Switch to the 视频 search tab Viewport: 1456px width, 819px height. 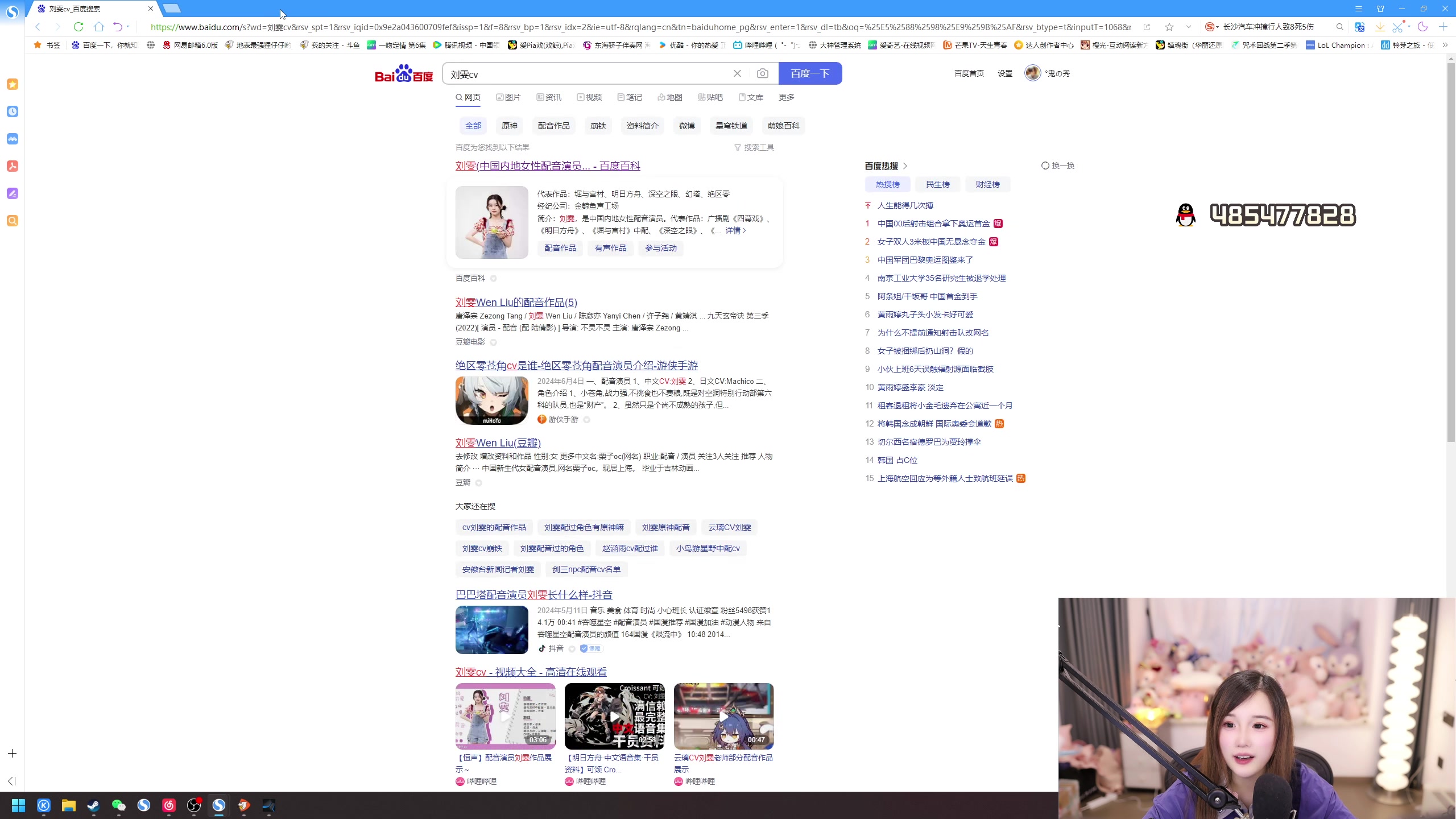click(589, 97)
